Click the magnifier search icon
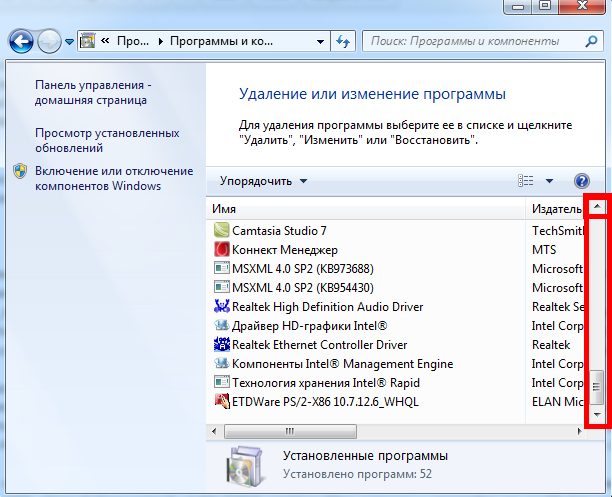 591,41
